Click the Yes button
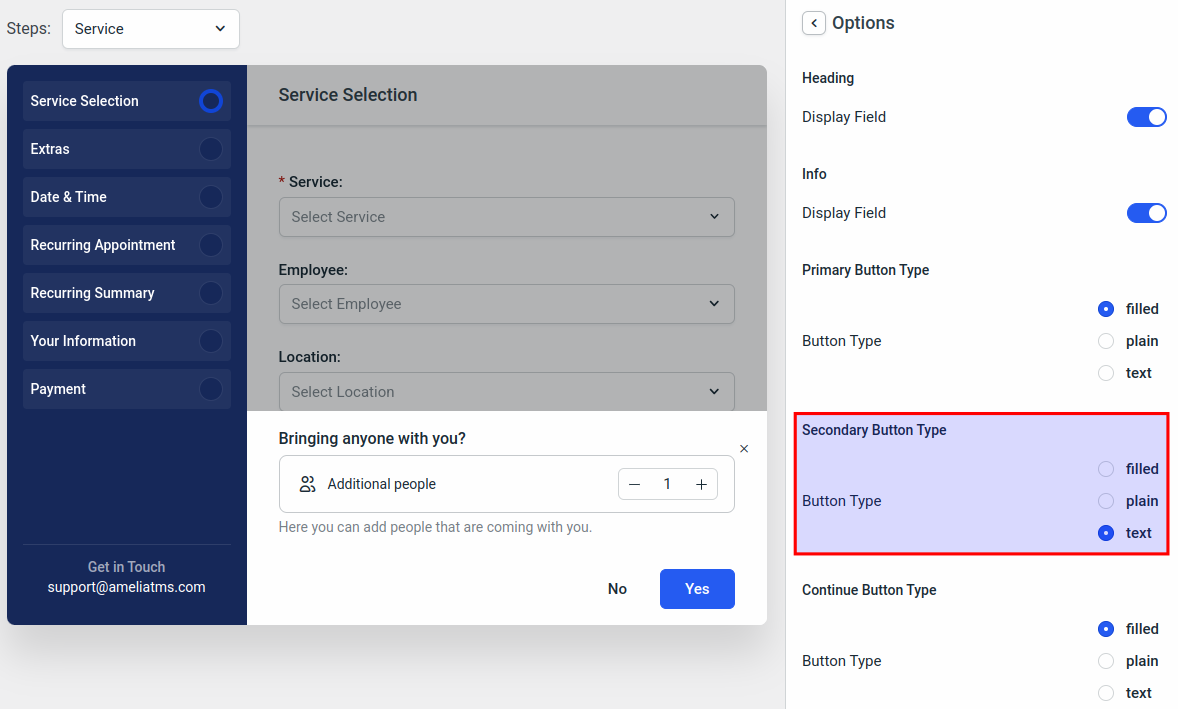This screenshot has height=709, width=1178. click(x=697, y=589)
